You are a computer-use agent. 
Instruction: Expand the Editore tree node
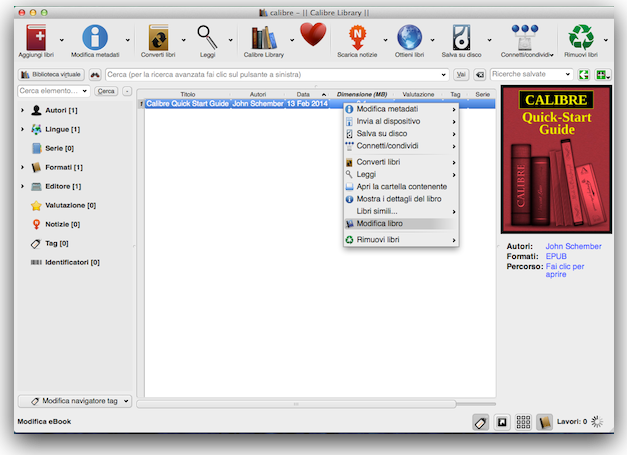22,186
